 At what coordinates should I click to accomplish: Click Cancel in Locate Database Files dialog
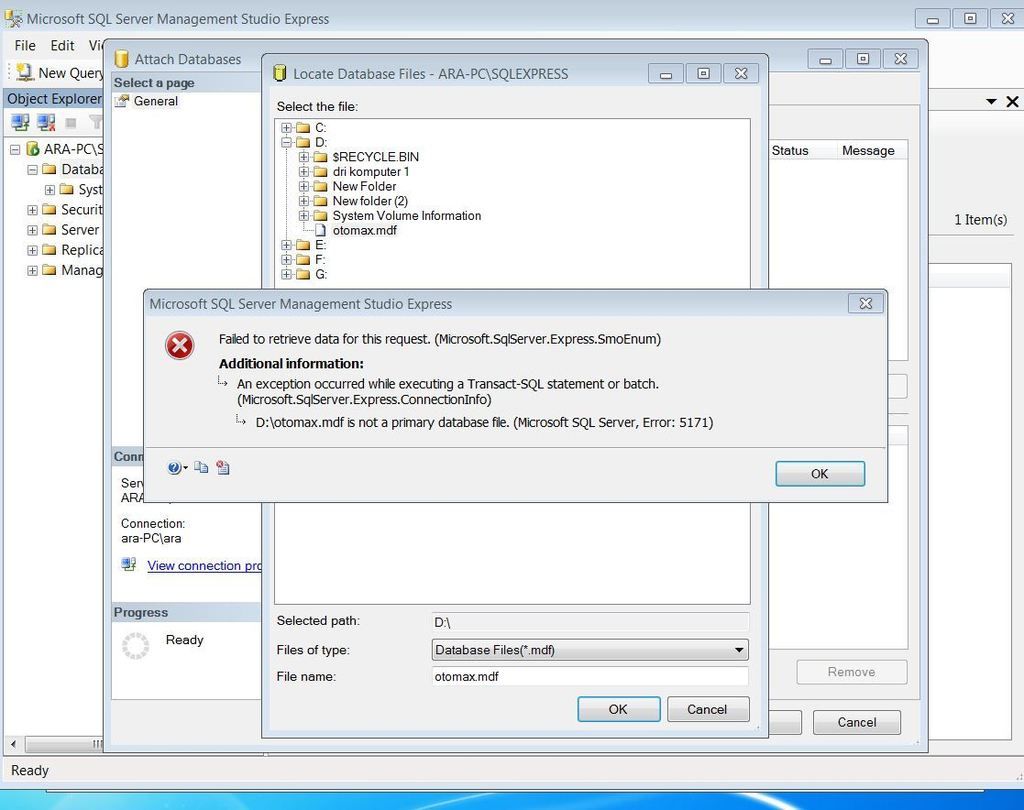point(707,709)
